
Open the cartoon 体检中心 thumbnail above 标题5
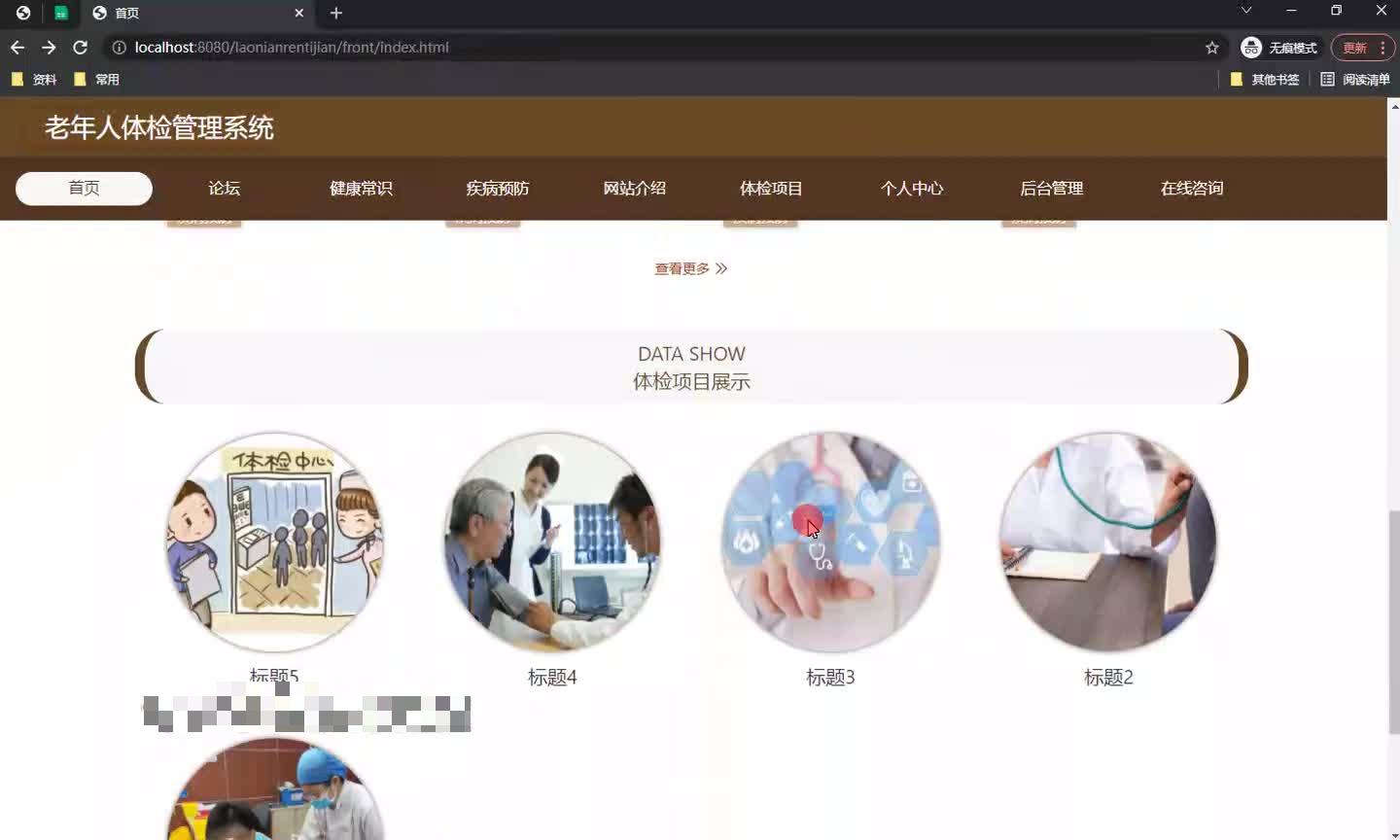(274, 542)
